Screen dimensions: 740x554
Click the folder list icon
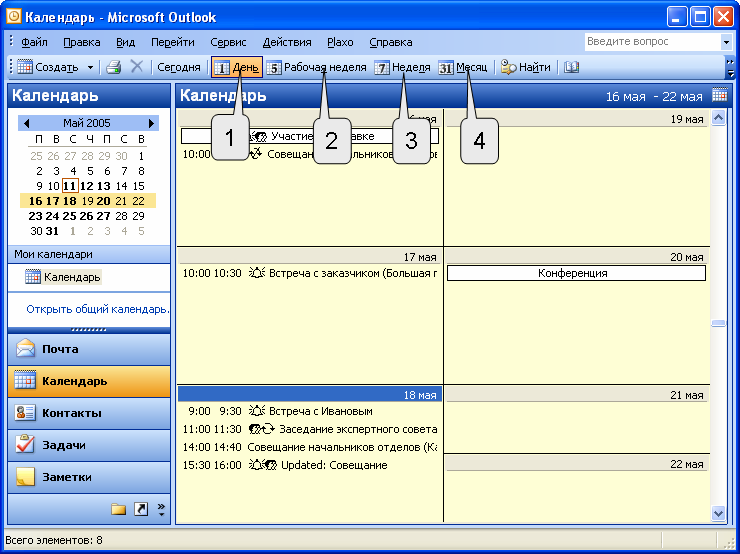click(x=118, y=509)
